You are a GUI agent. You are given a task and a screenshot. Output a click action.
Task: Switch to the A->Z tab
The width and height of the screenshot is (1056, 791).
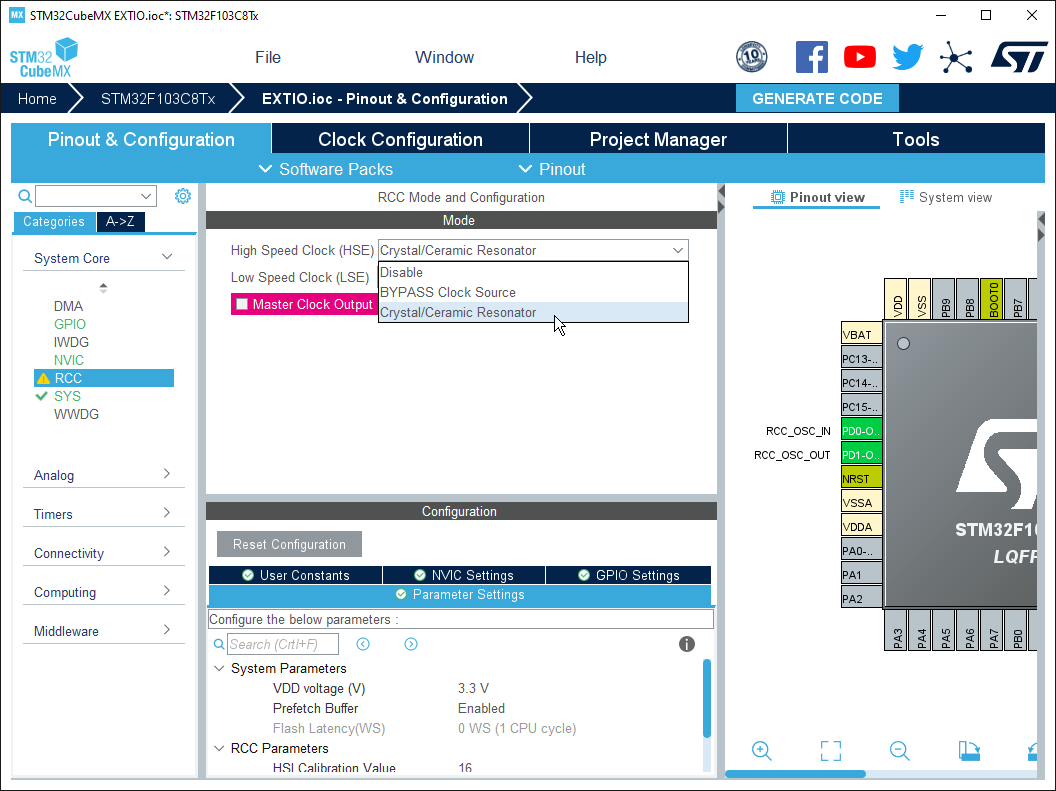[x=121, y=221]
